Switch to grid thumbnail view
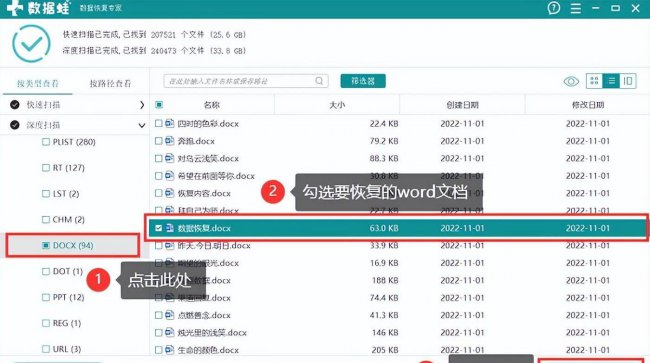This screenshot has height=363, width=650. click(594, 81)
